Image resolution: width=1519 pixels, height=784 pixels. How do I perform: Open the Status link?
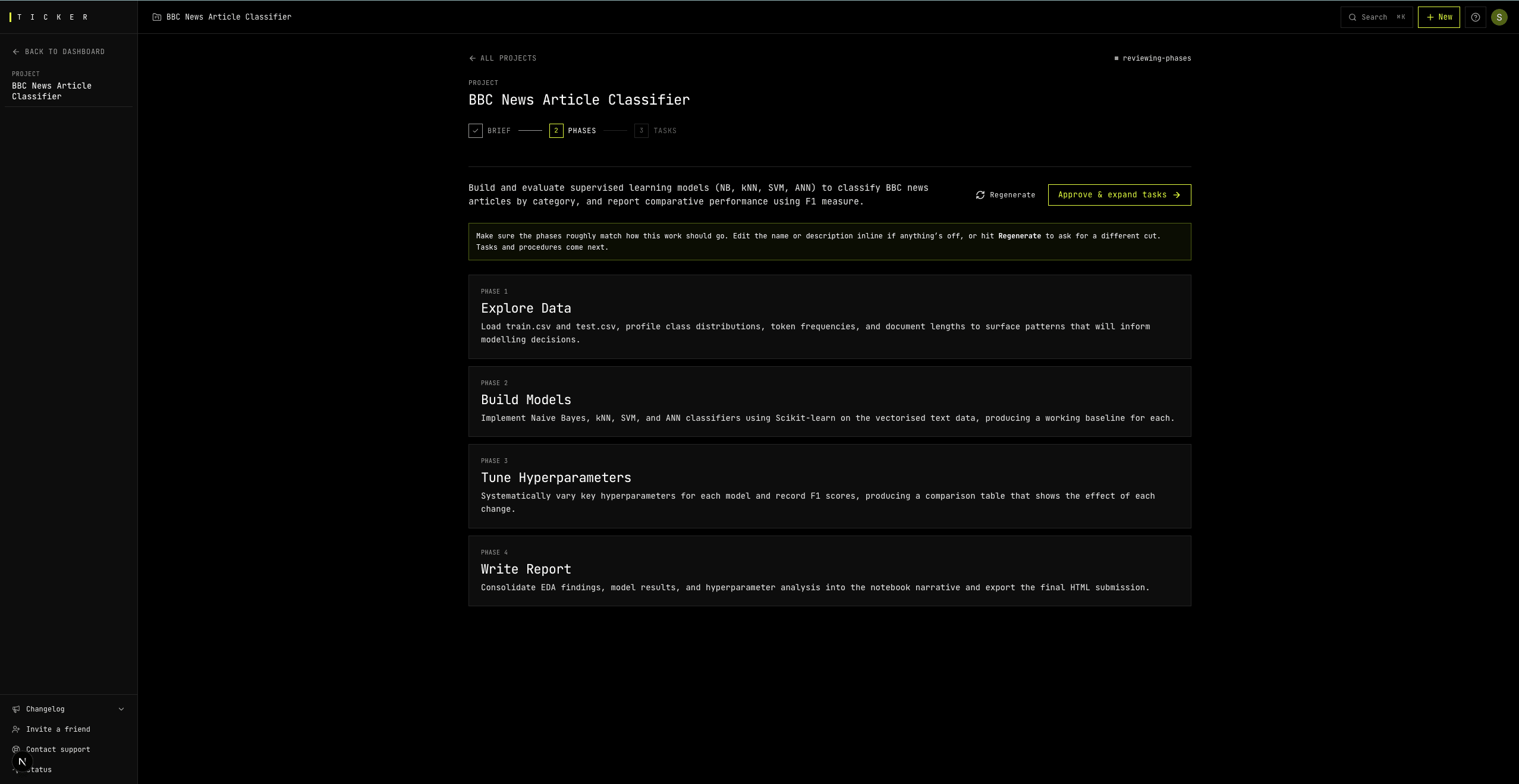(x=39, y=770)
